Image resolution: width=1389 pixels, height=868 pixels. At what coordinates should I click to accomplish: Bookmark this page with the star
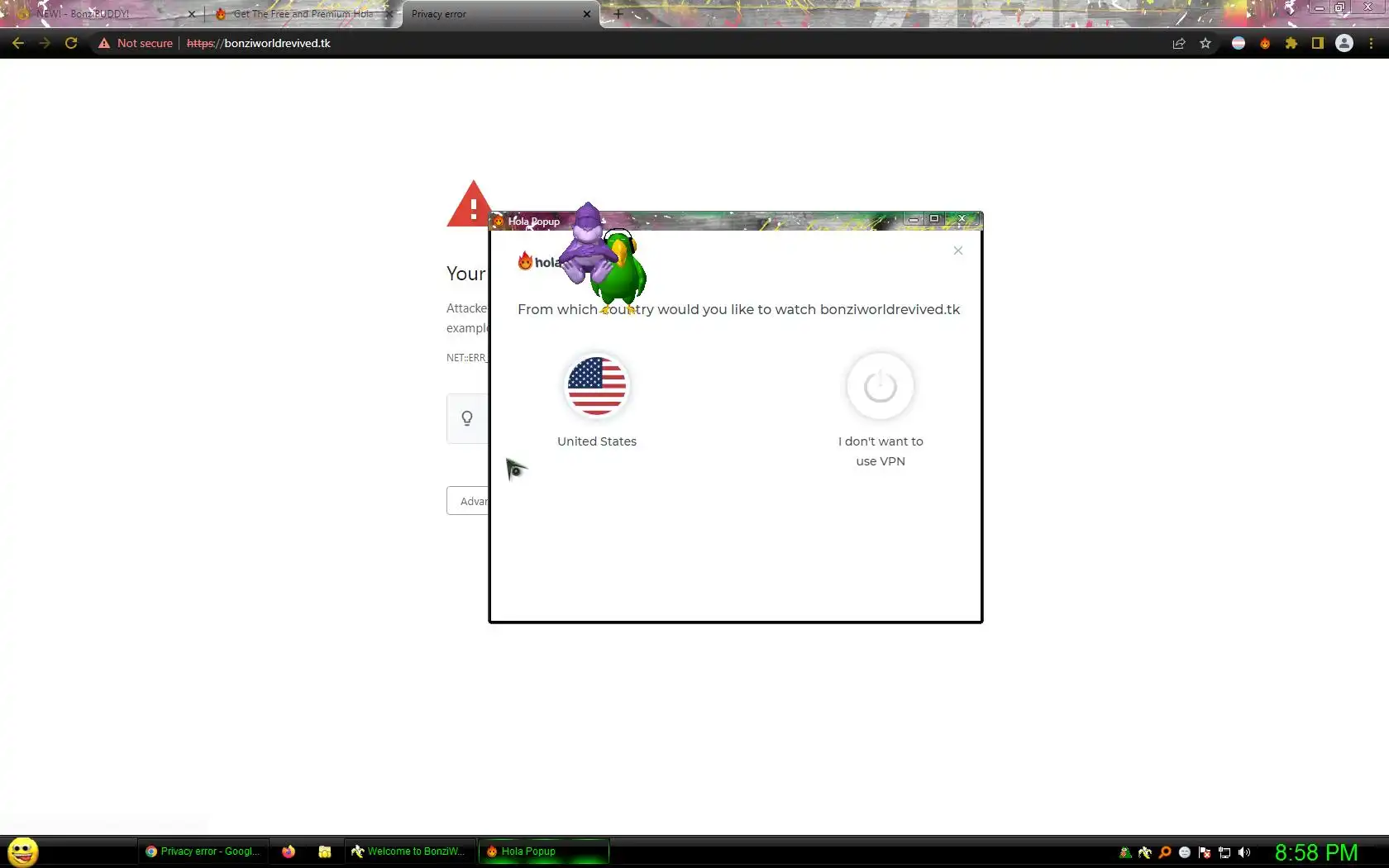pyautogui.click(x=1205, y=43)
